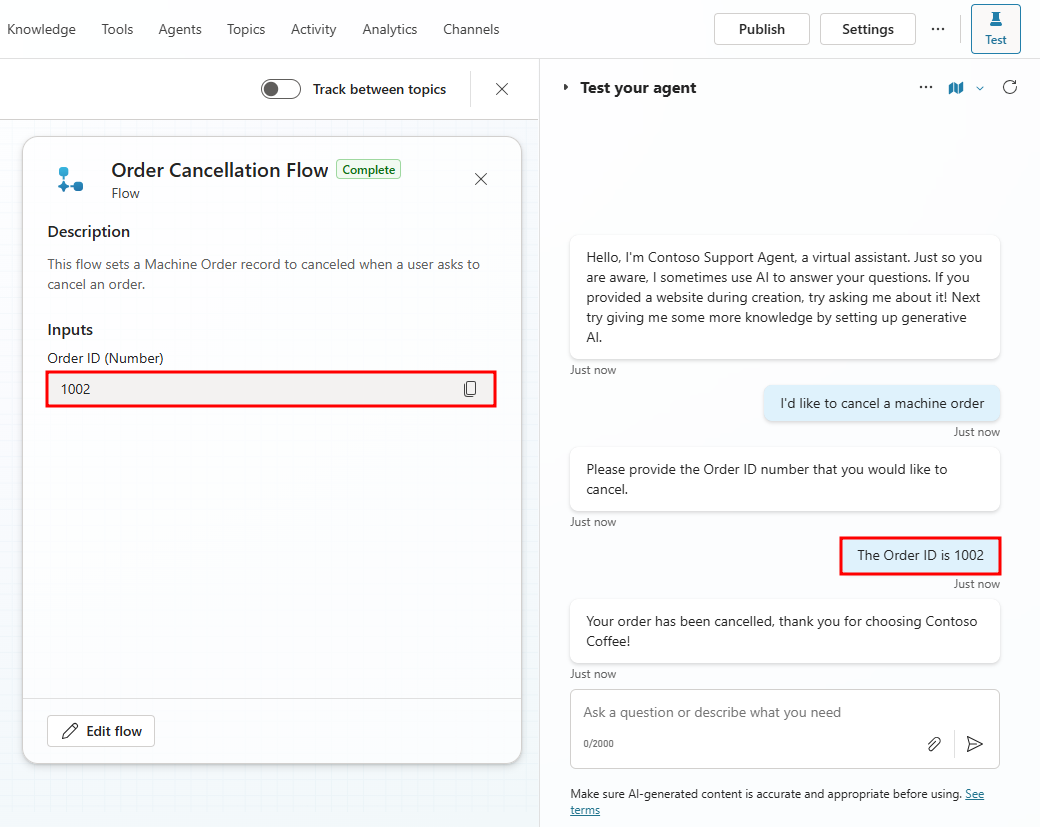This screenshot has height=827, width=1040.
Task: Open more options in Test your agent header
Action: (926, 88)
